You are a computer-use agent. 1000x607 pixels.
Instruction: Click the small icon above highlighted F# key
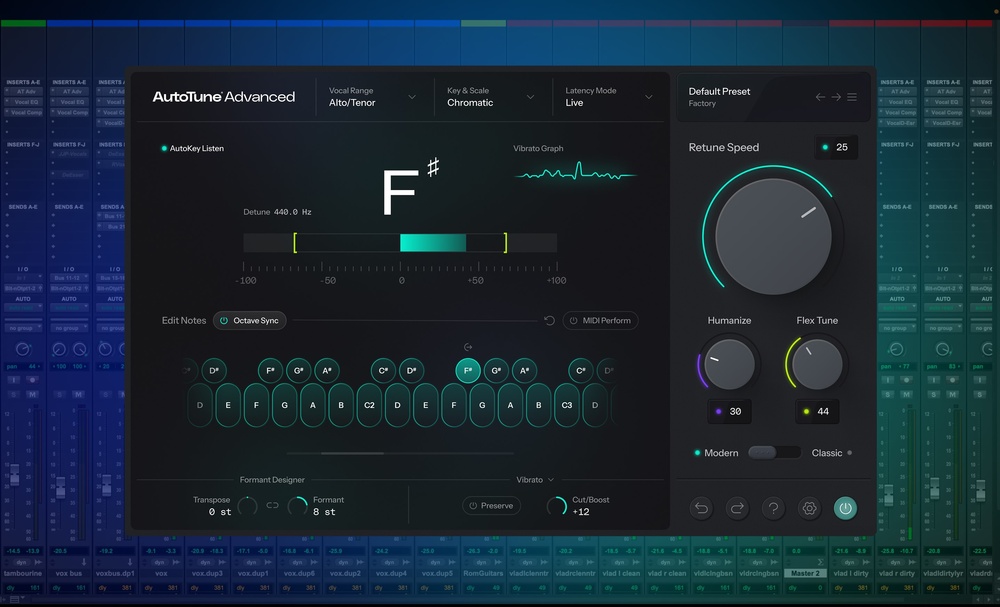pyautogui.click(x=467, y=347)
